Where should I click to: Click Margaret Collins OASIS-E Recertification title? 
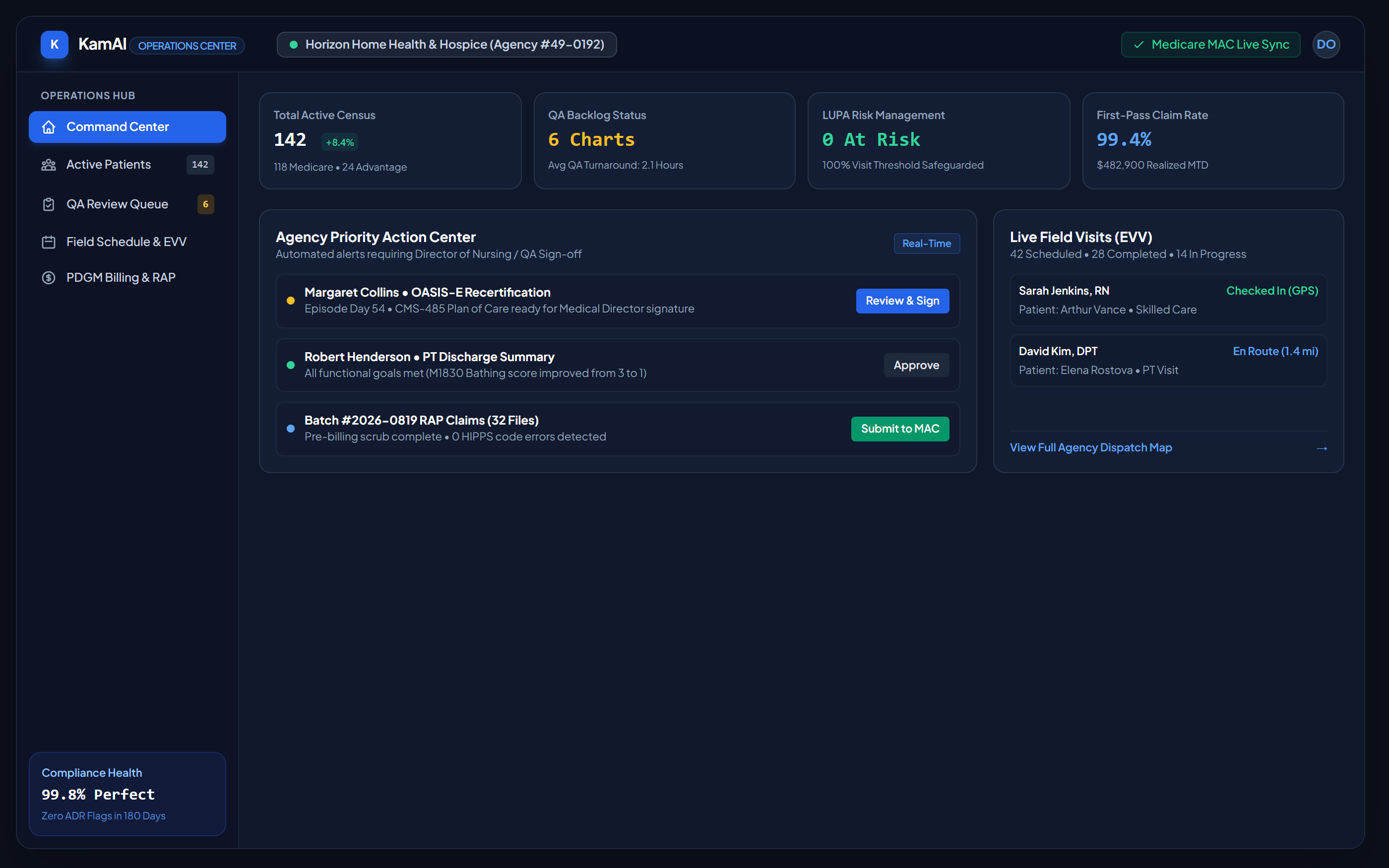(x=428, y=293)
